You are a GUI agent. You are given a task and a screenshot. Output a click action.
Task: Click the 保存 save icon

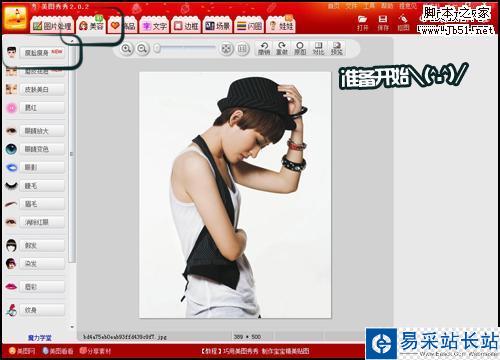click(383, 23)
